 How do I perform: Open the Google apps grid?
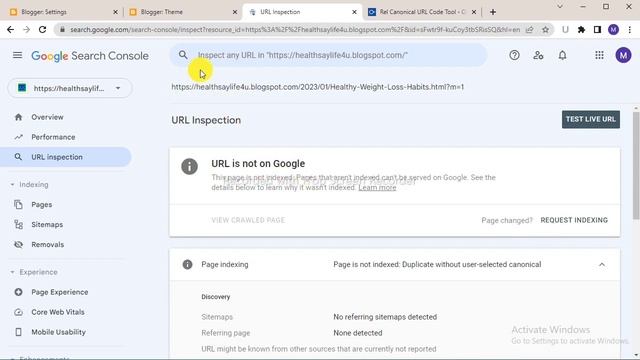tap(599, 55)
